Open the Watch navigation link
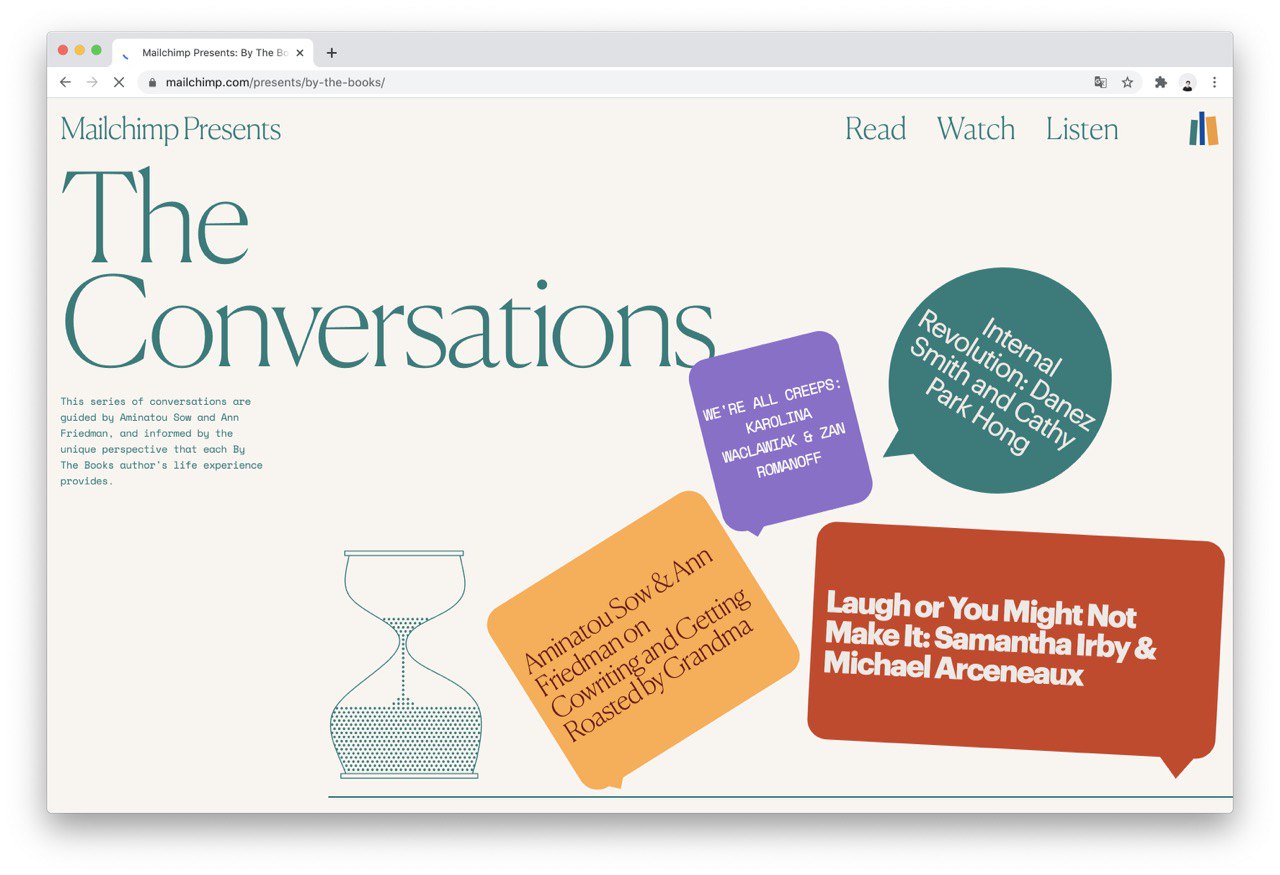Image resolution: width=1280 pixels, height=875 pixels. click(976, 129)
